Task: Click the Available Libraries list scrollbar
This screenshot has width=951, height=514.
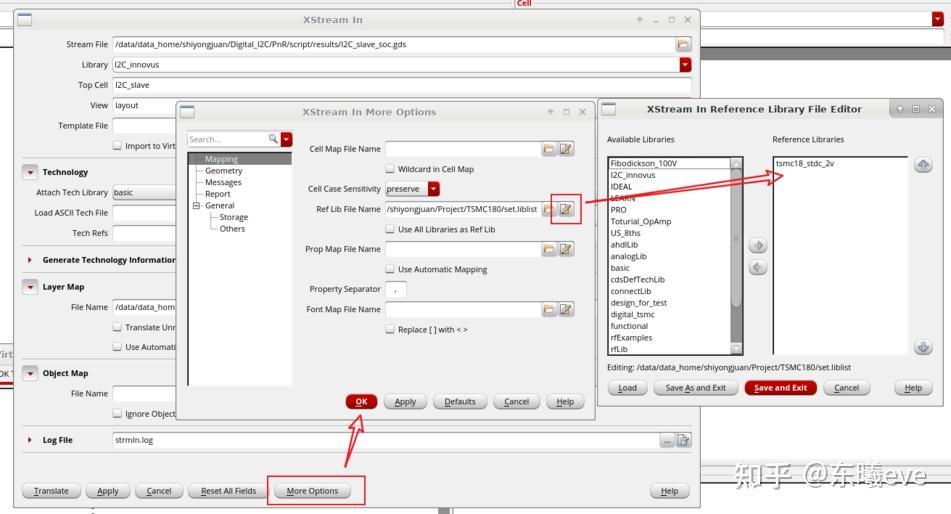Action: coord(736,256)
